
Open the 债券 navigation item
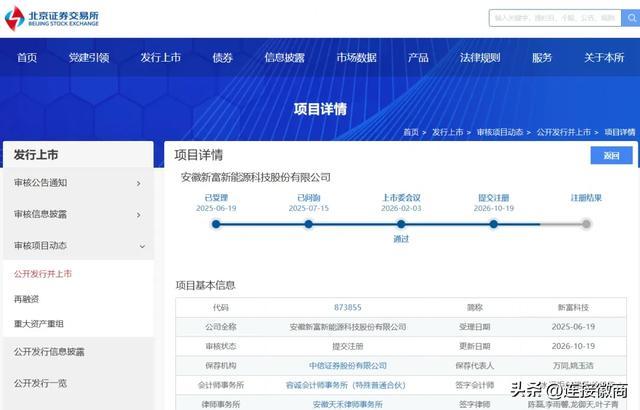point(222,58)
